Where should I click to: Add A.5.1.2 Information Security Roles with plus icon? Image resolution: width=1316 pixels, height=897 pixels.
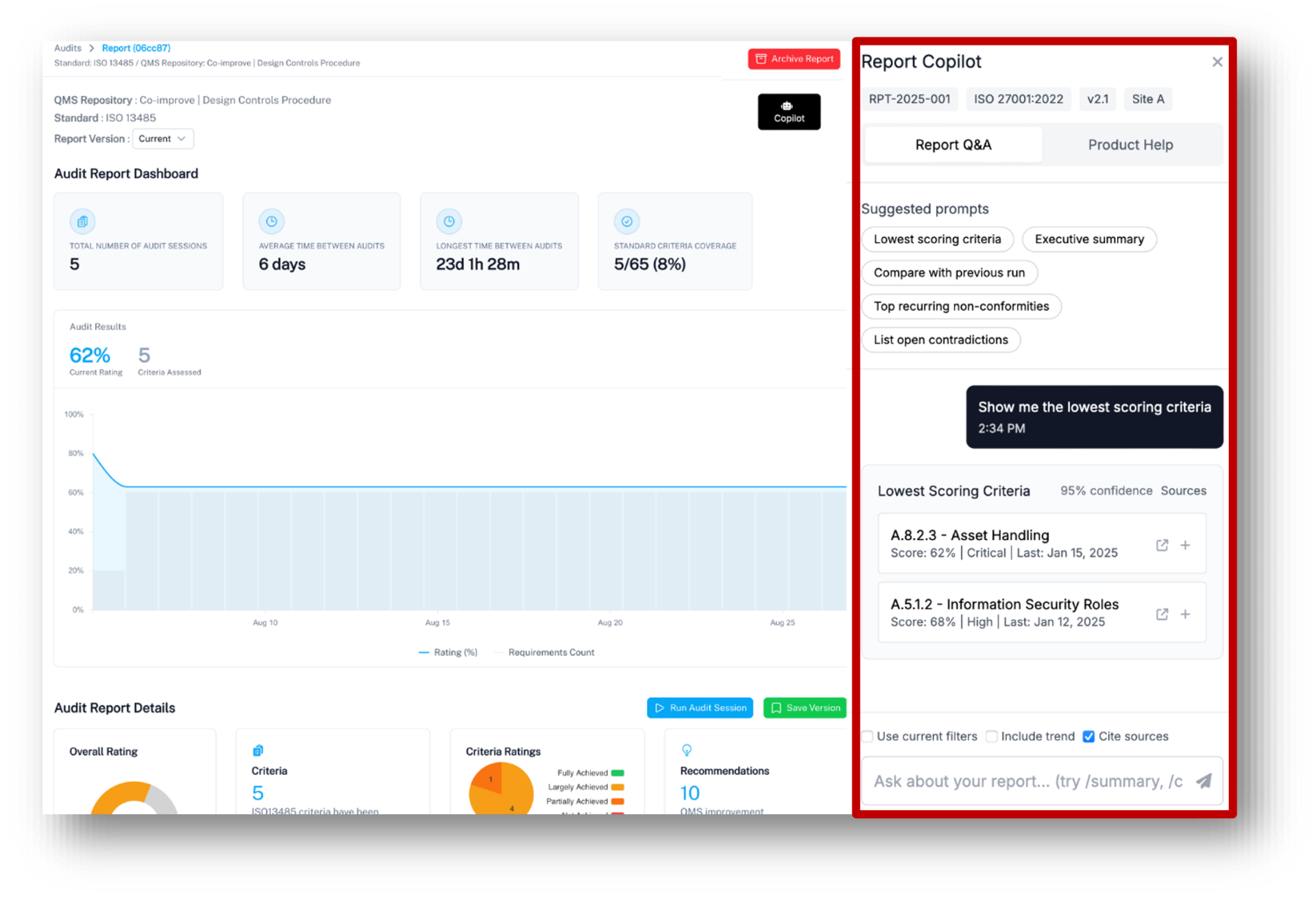coord(1185,614)
